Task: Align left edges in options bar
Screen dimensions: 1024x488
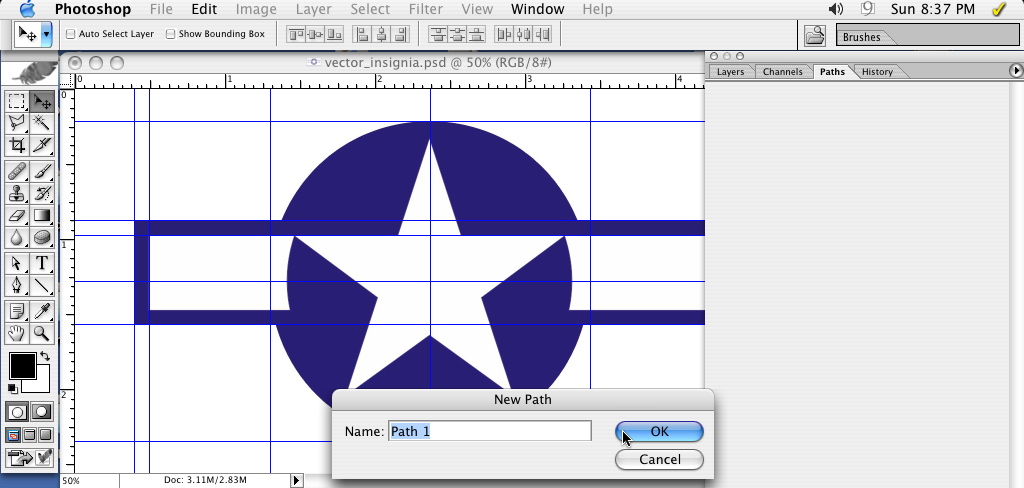Action: (362, 34)
